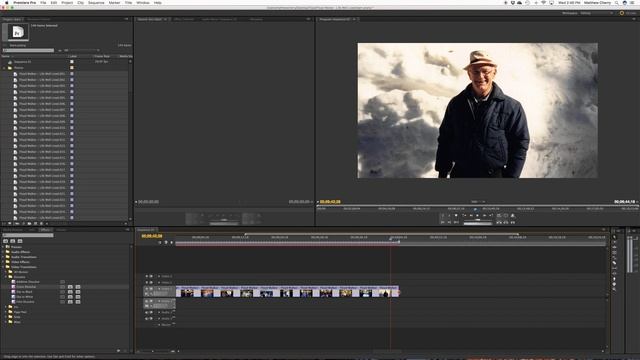Toggle Video 3 track output eye
This screenshot has height=360, width=640.
[147, 276]
